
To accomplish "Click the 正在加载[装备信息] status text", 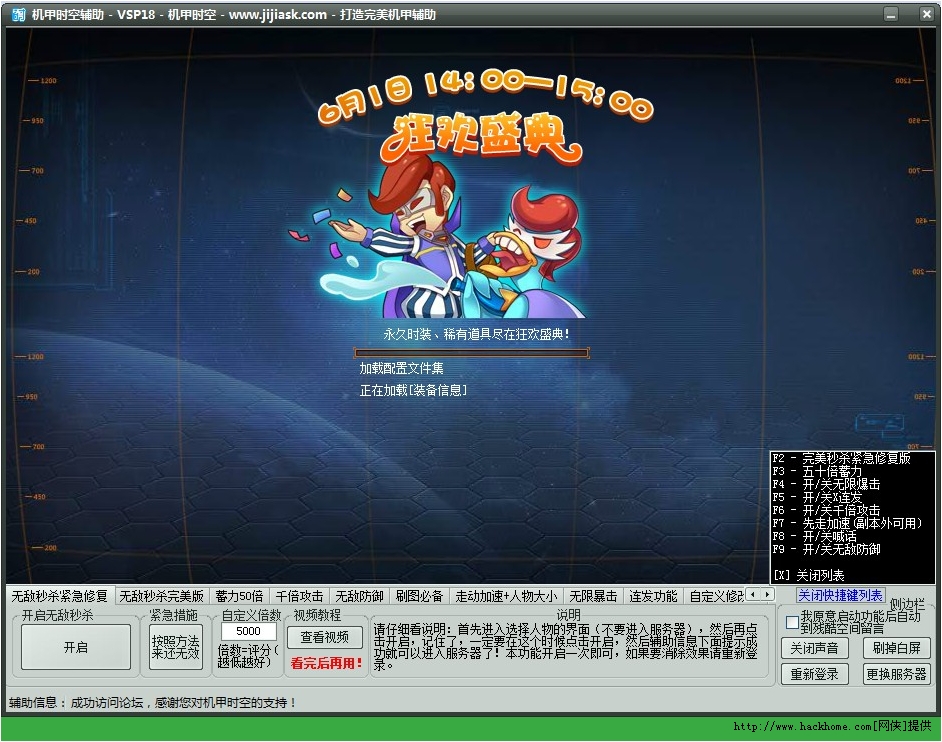I will point(413,390).
